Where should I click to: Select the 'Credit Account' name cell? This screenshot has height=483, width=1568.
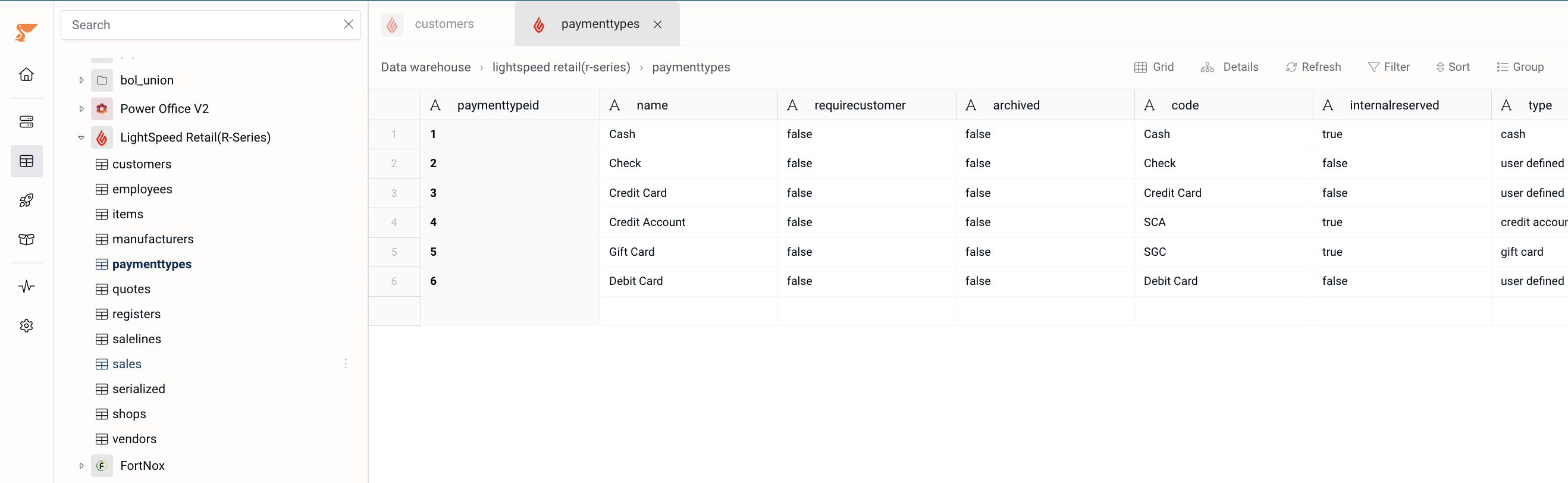[x=688, y=222]
